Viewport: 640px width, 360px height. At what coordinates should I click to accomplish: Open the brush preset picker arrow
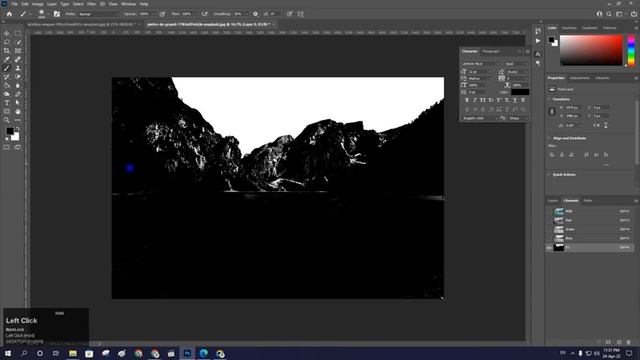coord(48,14)
